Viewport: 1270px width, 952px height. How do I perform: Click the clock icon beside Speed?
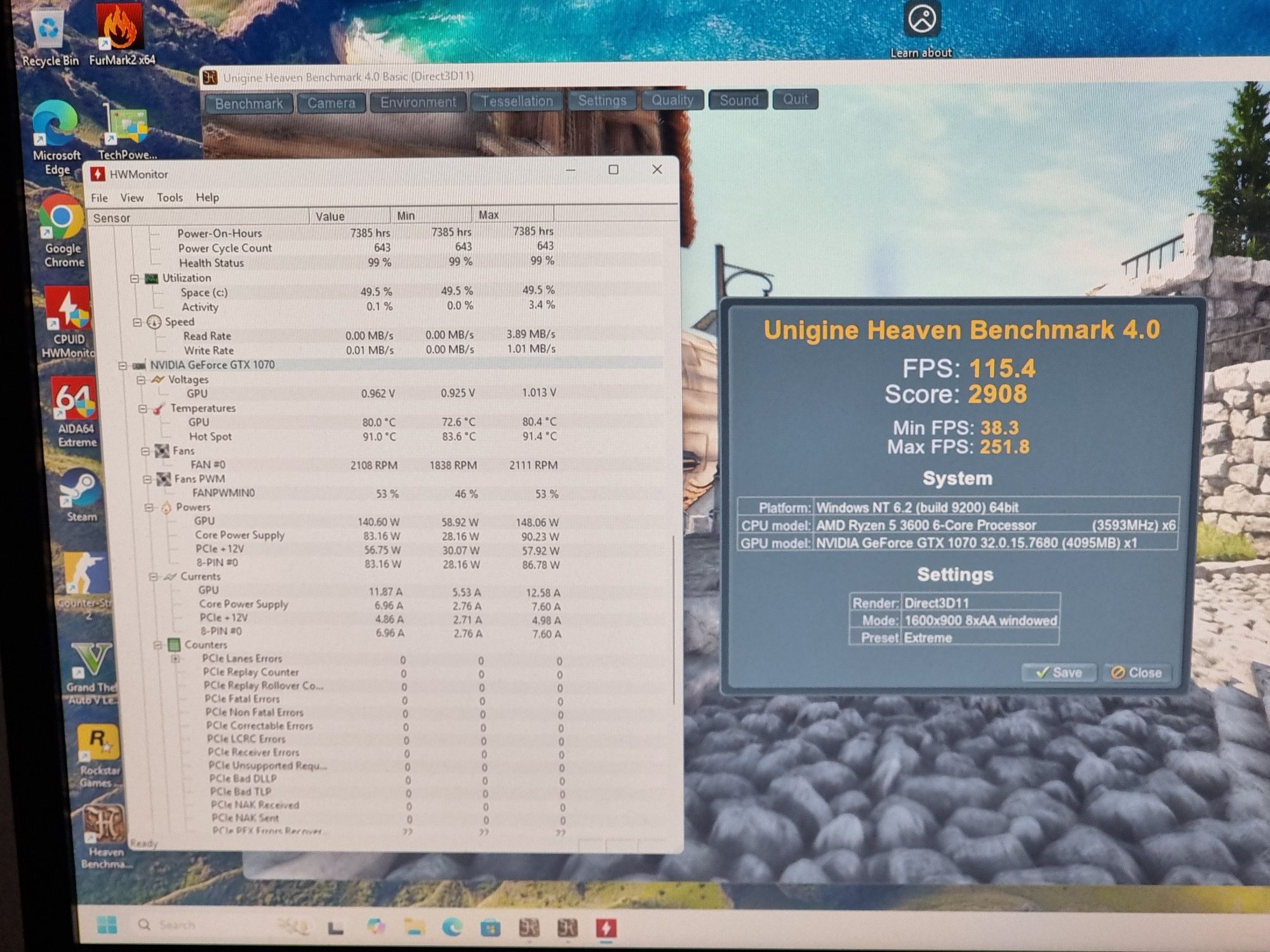(x=154, y=322)
